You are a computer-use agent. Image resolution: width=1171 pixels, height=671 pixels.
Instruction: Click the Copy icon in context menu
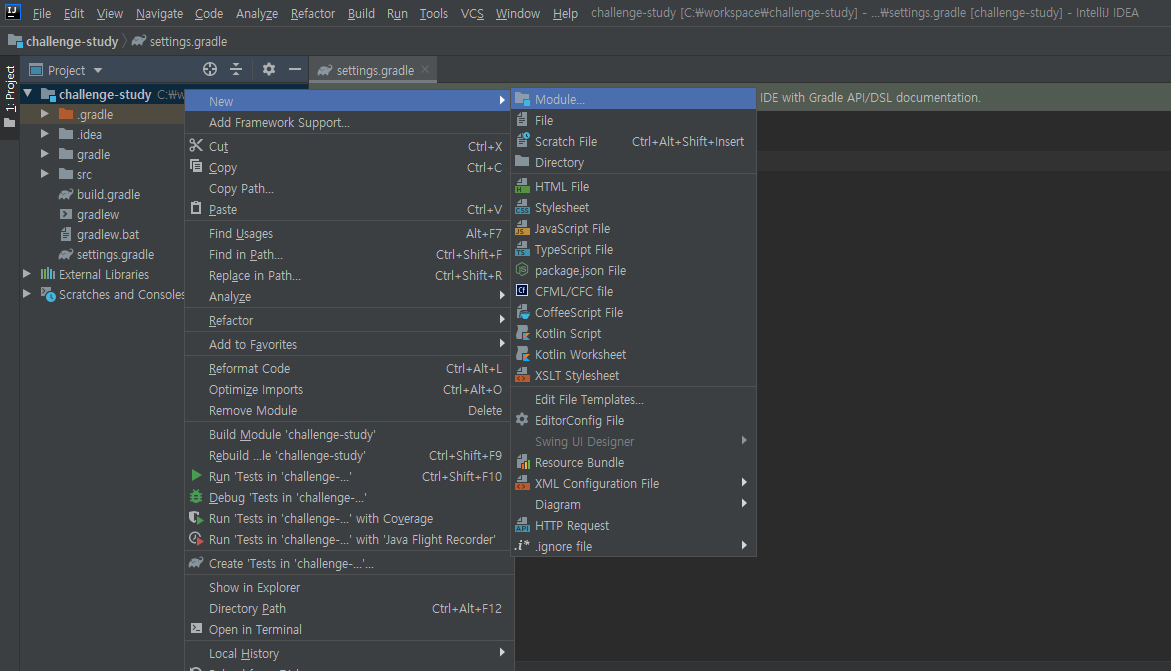point(196,167)
